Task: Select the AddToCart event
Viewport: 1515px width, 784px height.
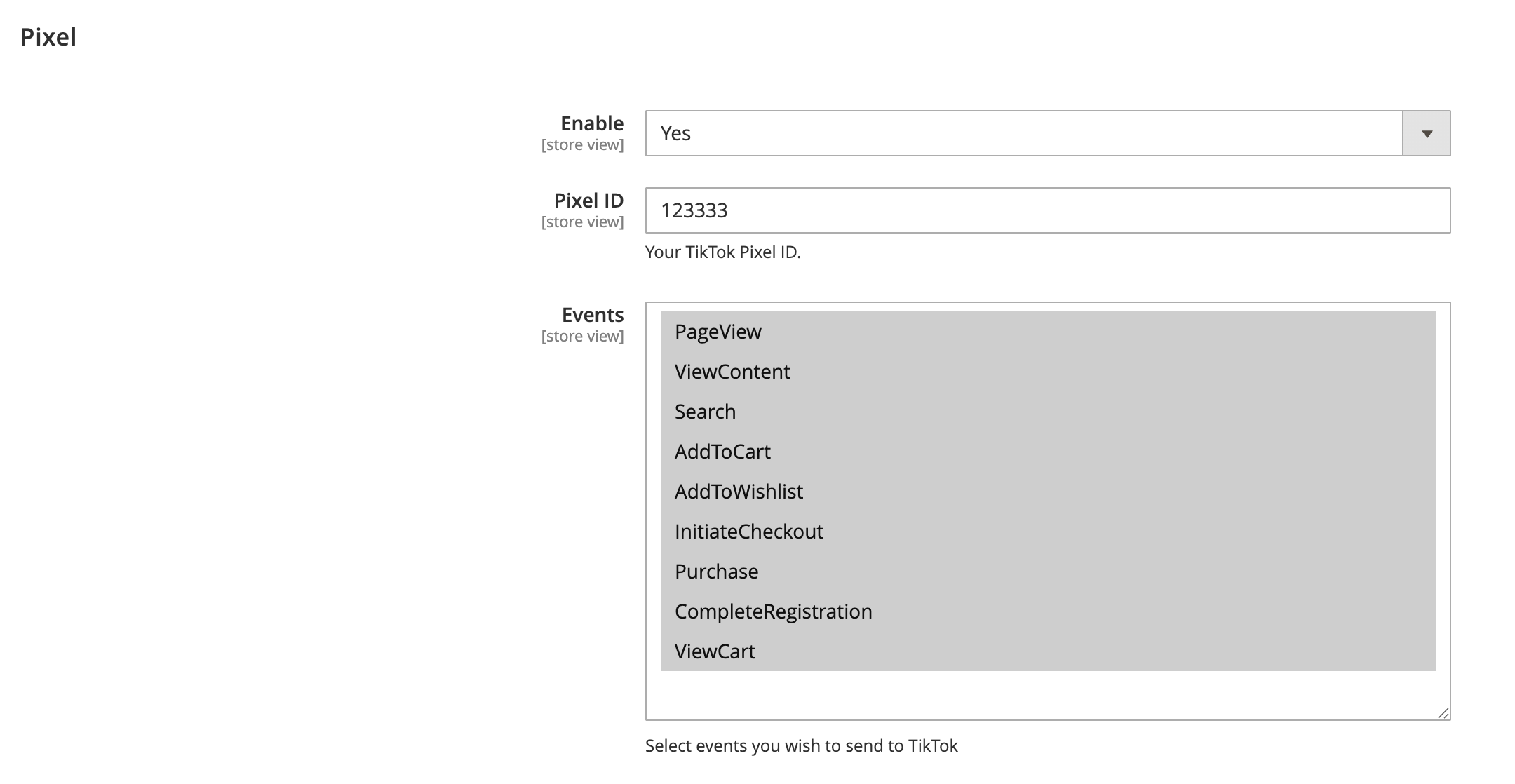Action: (x=722, y=452)
